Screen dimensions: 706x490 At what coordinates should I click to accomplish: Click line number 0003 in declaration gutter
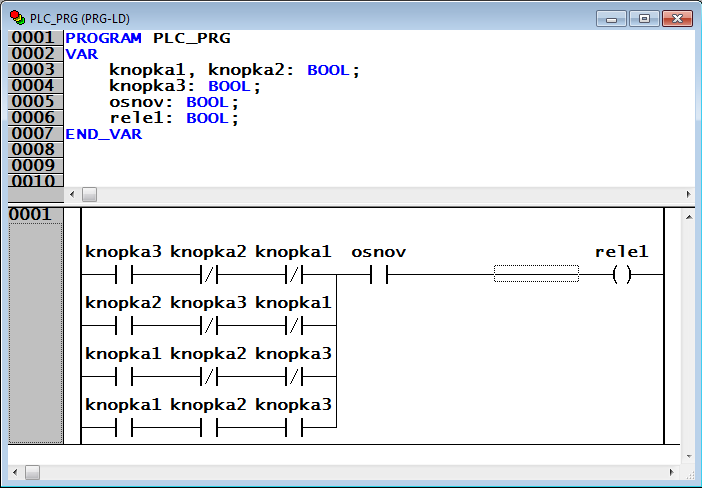33,70
